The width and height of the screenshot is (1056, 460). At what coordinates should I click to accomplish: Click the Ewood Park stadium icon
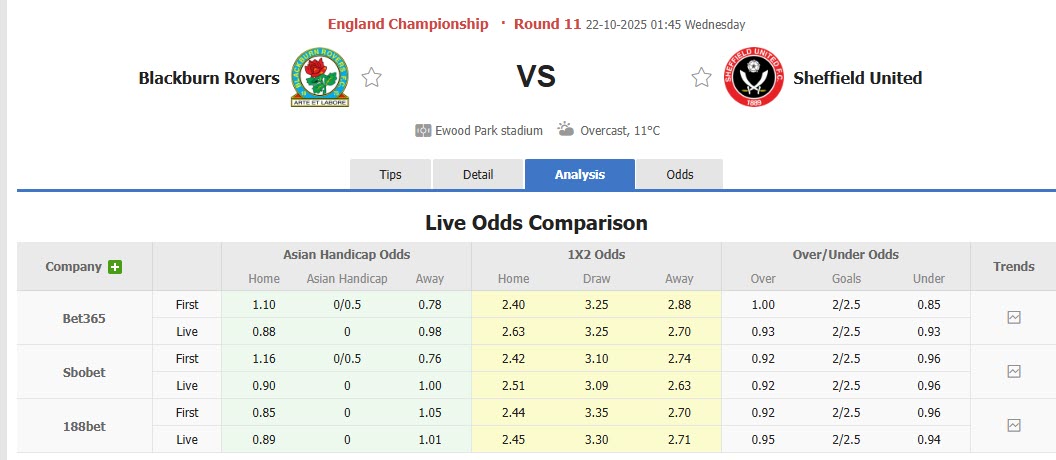pyautogui.click(x=423, y=131)
